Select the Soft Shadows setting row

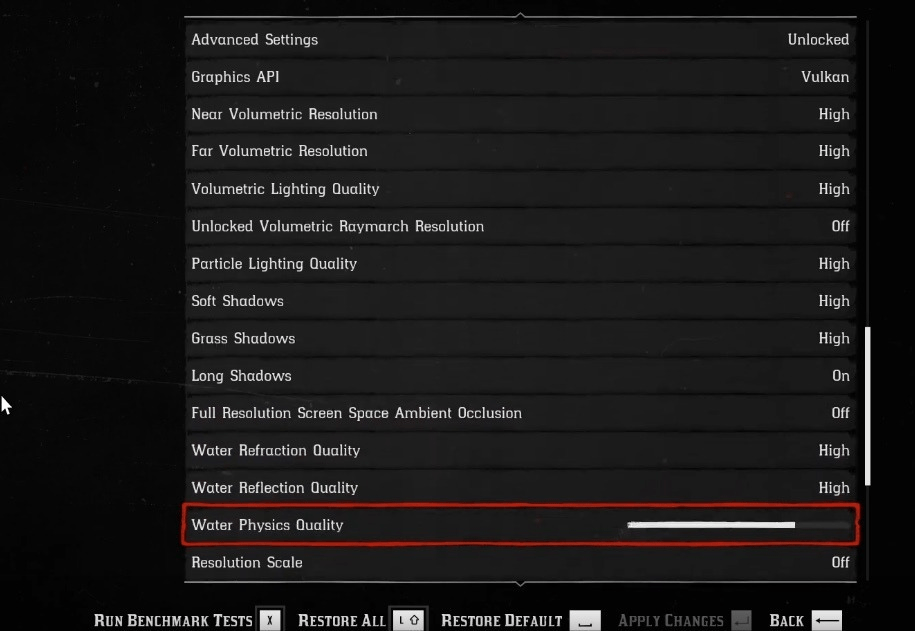coord(520,301)
